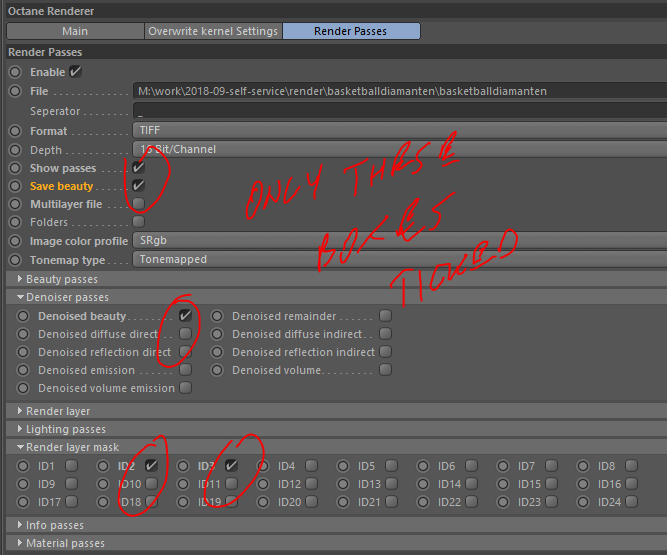Toggle the Show passes checkbox
667x555 pixels.
tap(138, 168)
